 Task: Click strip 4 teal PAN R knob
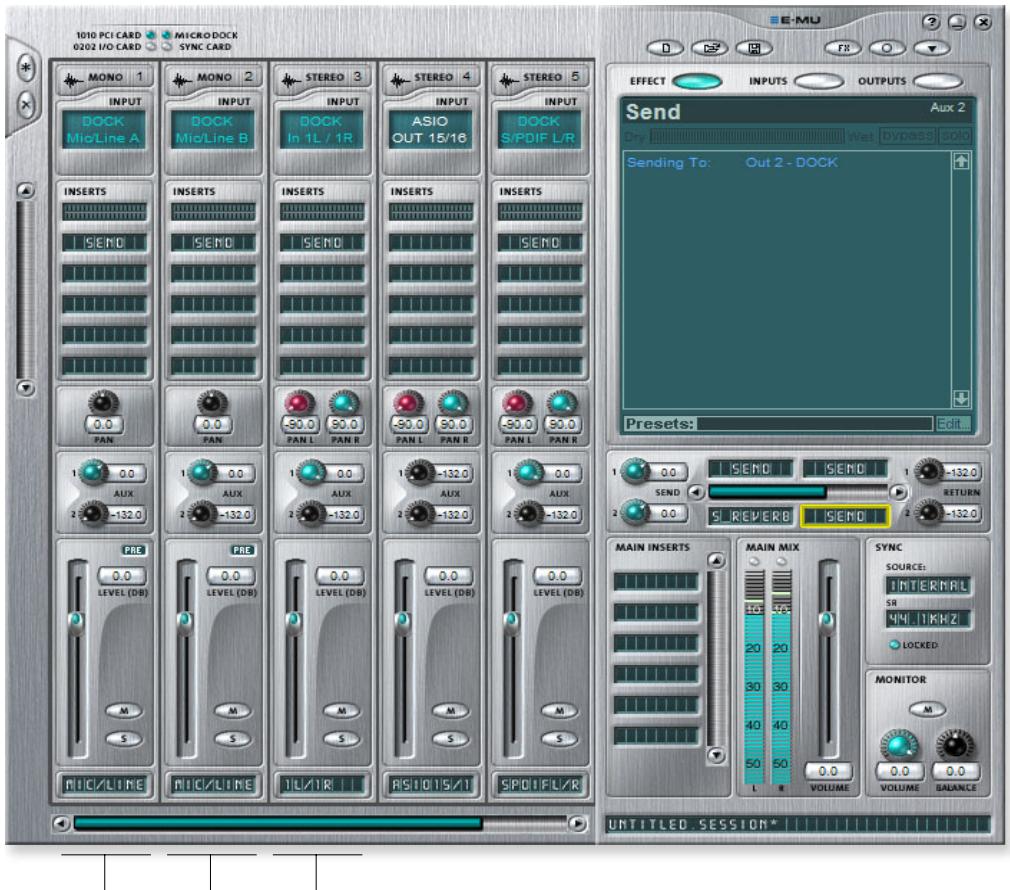tap(452, 403)
